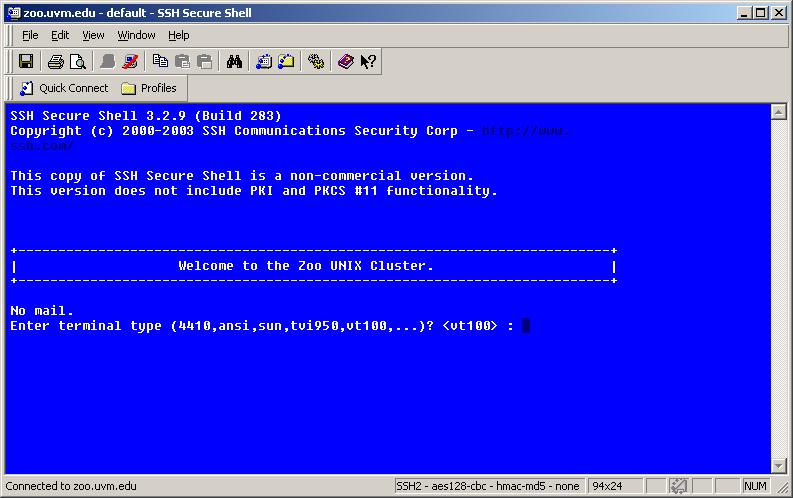Viewport: 793px width, 498px height.
Task: Click the 'Welcome to the Zoo UNIX Cluster.' banner text
Action: [305, 266]
